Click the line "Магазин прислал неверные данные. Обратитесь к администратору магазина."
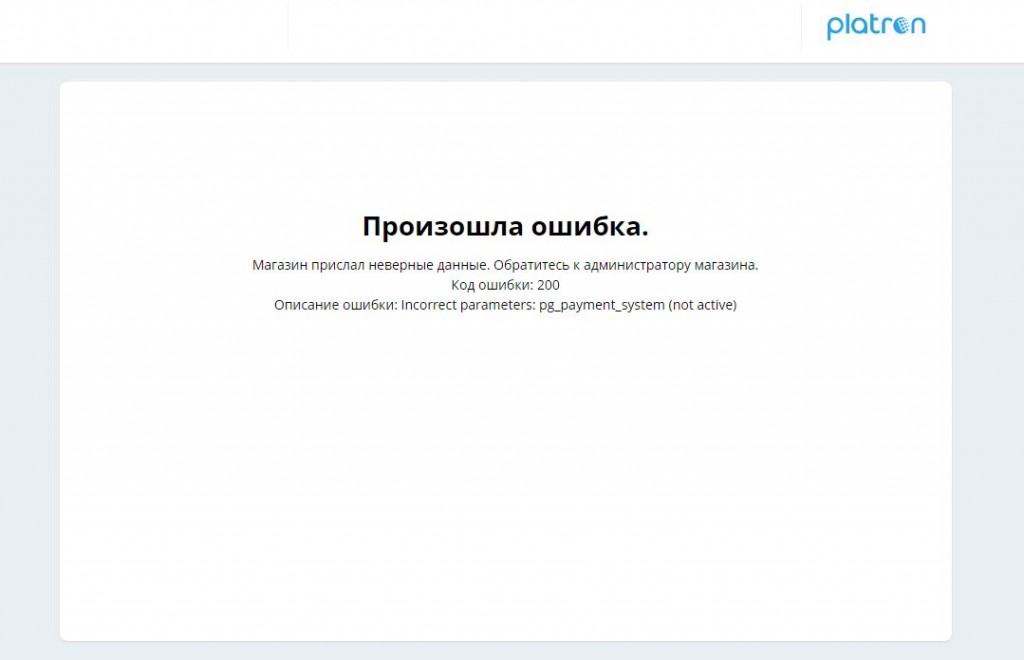The image size is (1024, 660). [505, 265]
